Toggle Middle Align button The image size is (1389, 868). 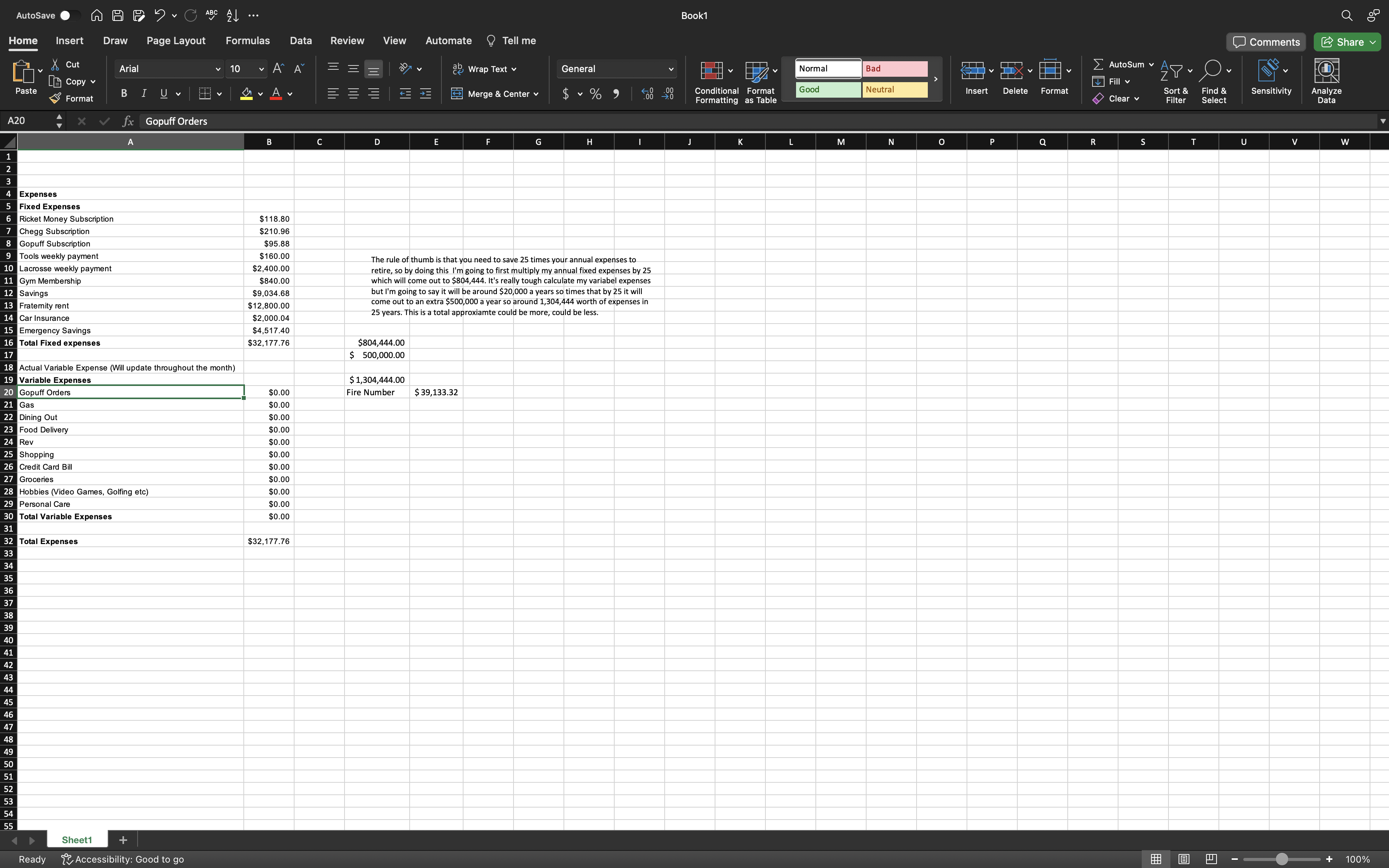353,68
